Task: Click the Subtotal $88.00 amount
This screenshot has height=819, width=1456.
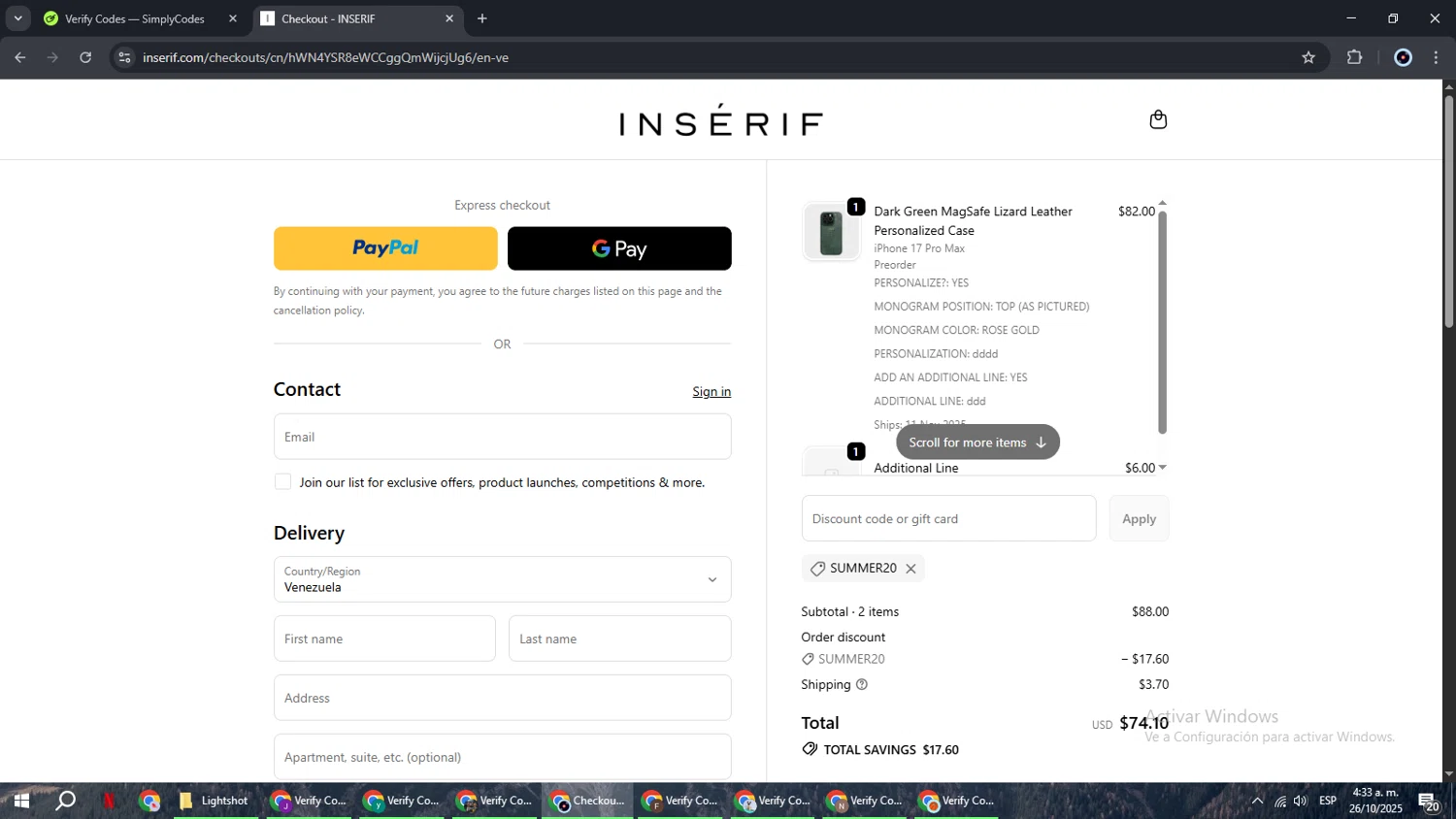Action: point(1150,612)
